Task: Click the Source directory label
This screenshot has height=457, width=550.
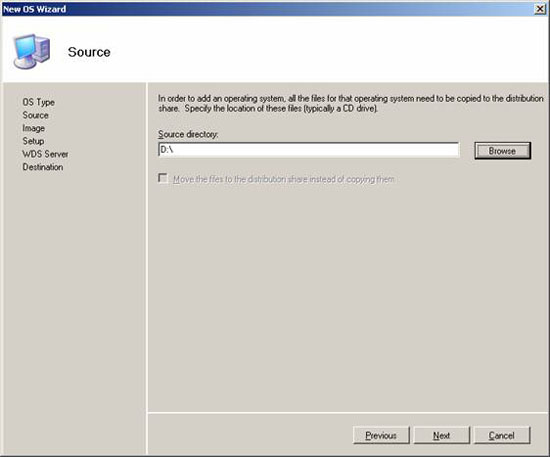Action: (x=188, y=134)
